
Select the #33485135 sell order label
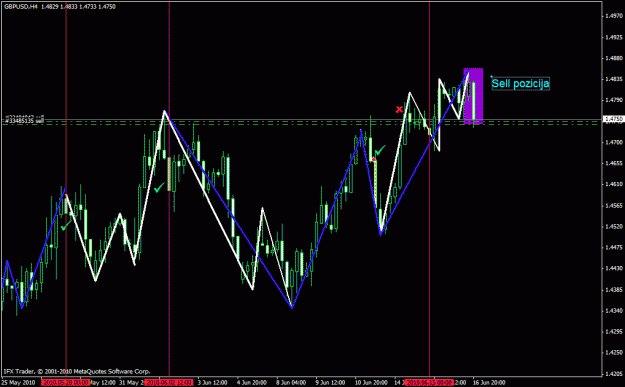24,120
